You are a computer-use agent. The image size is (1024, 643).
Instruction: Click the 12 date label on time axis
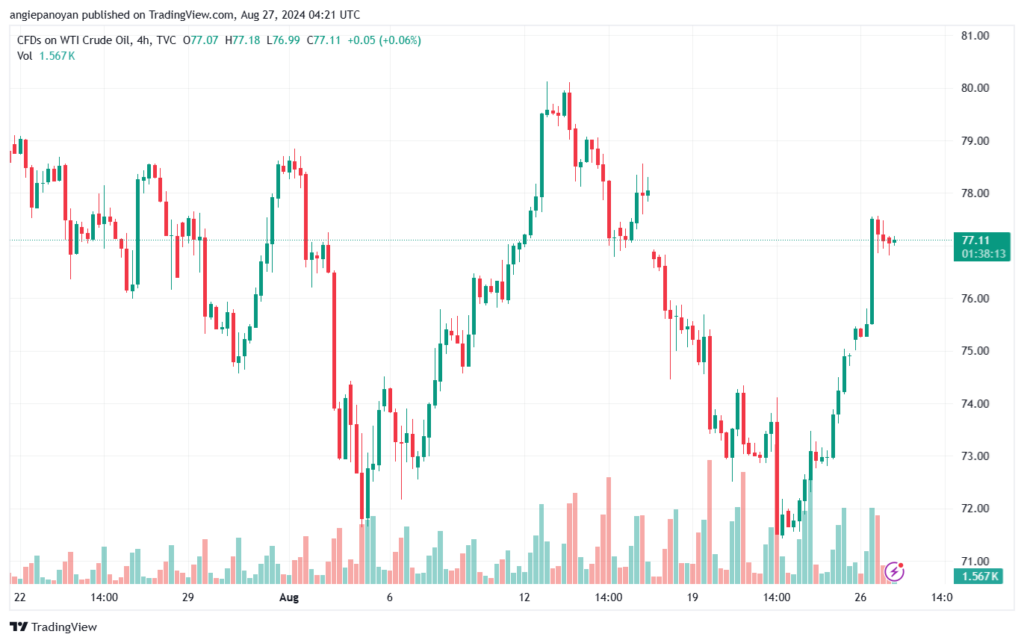523,598
